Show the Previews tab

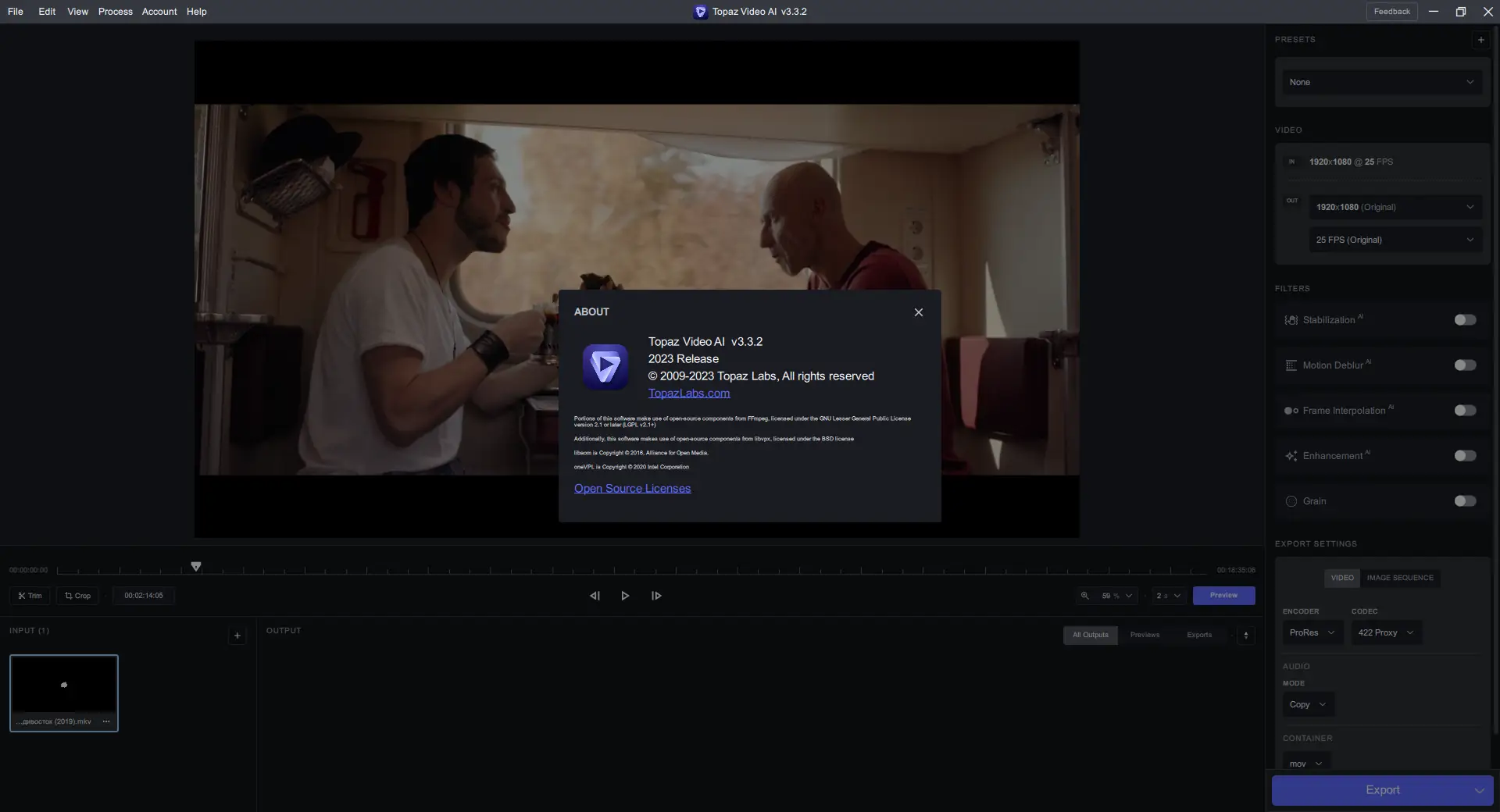click(x=1145, y=635)
